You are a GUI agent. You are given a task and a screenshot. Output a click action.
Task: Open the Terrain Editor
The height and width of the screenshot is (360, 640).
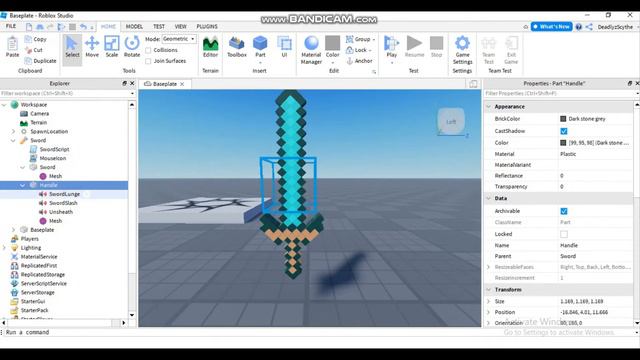211,47
